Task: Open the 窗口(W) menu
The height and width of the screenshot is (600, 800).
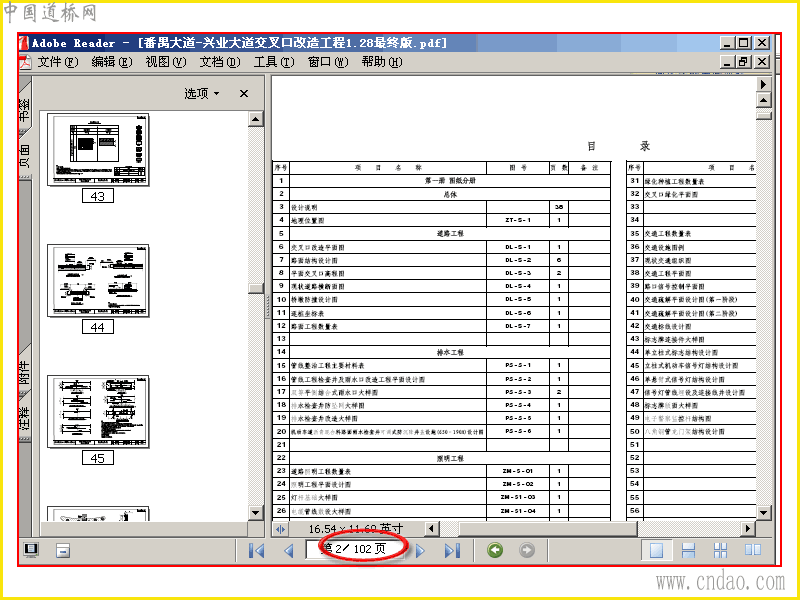Action: tap(328, 62)
